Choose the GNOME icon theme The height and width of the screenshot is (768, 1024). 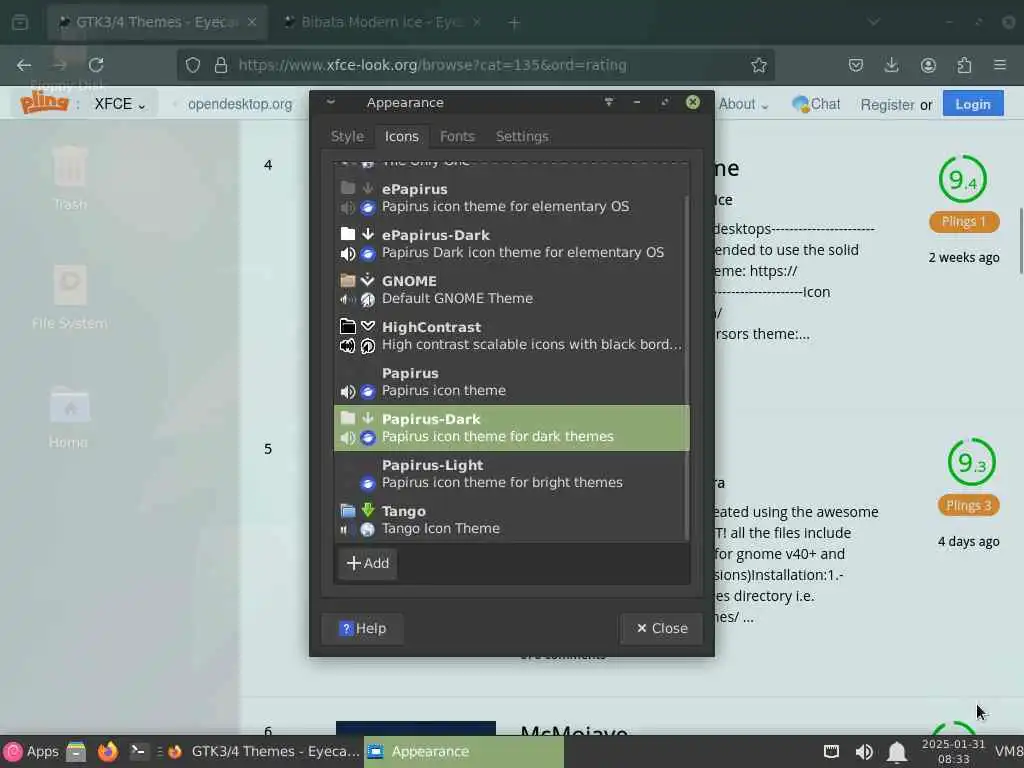click(x=511, y=289)
